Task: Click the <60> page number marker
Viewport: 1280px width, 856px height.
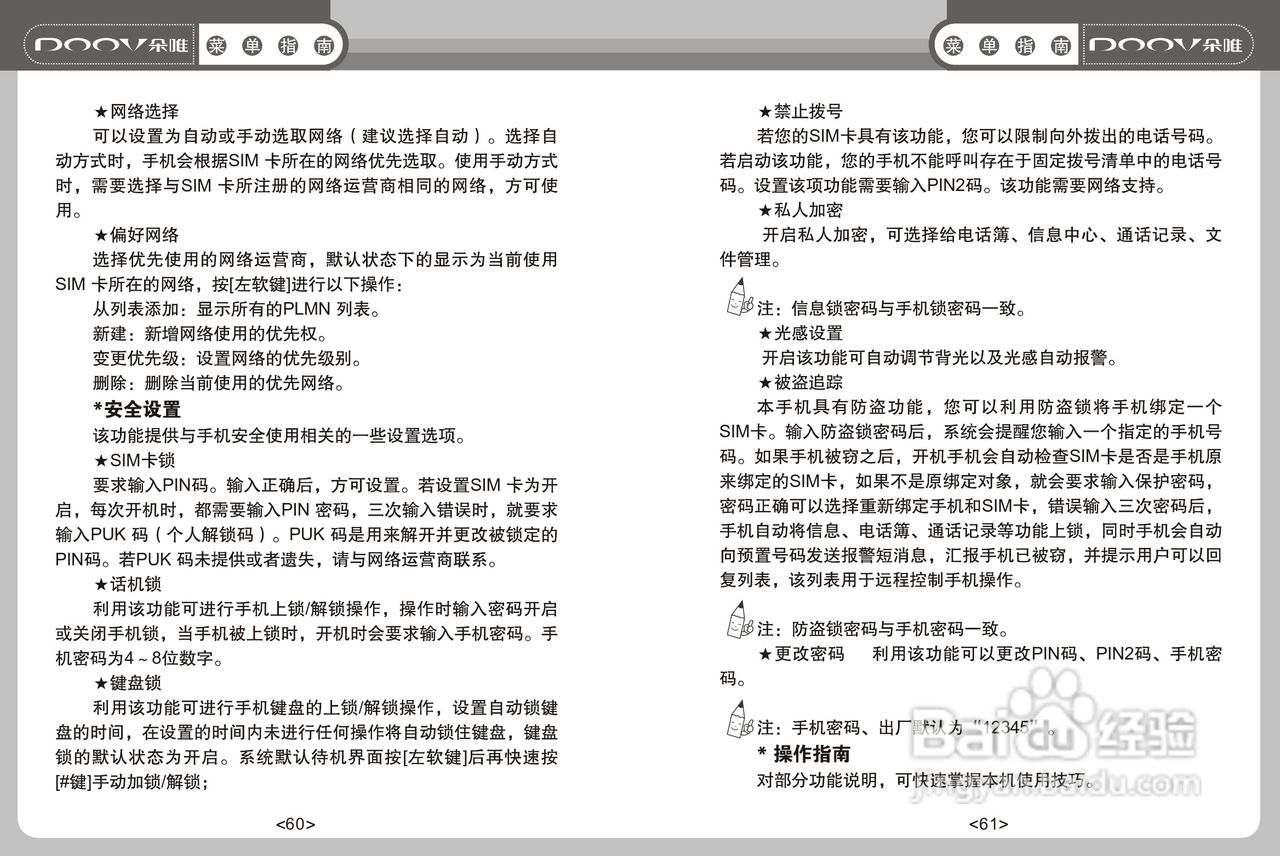Action: point(294,823)
